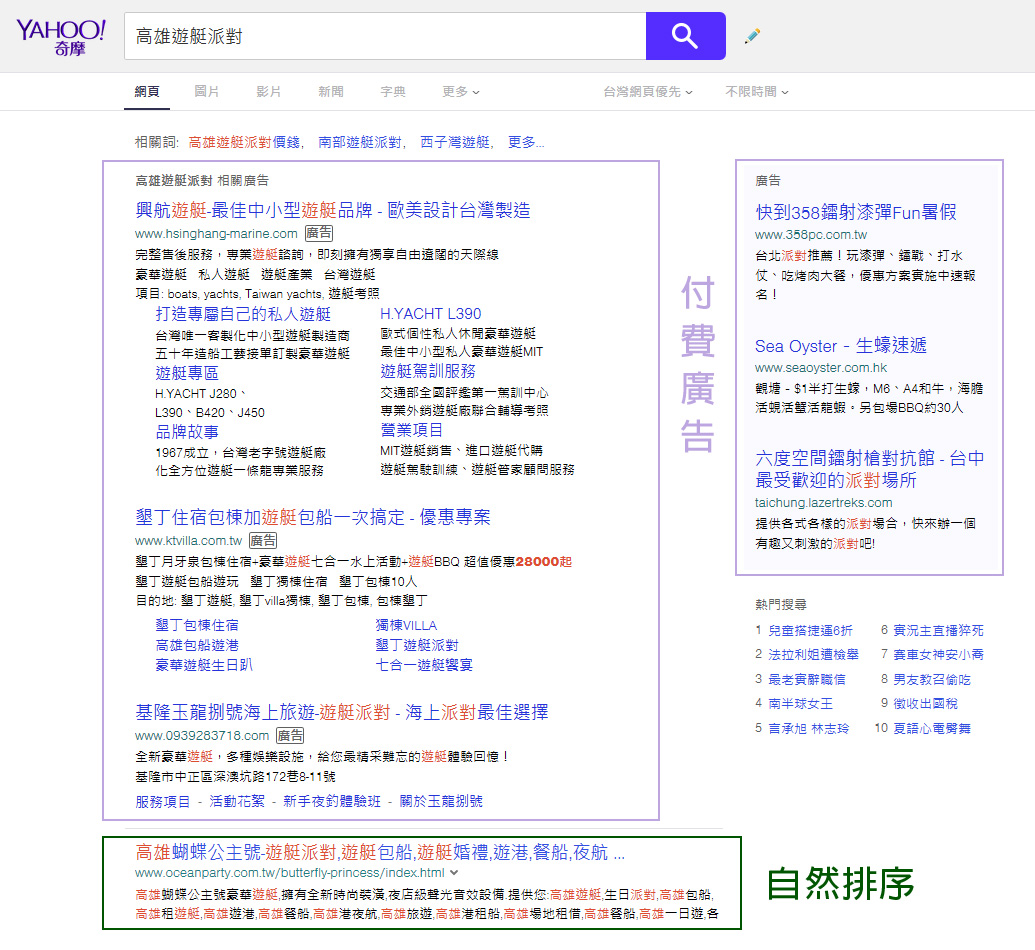This screenshot has width=1035, height=950.
Task: Open sitelink 遊艇專區
Action: (187, 374)
